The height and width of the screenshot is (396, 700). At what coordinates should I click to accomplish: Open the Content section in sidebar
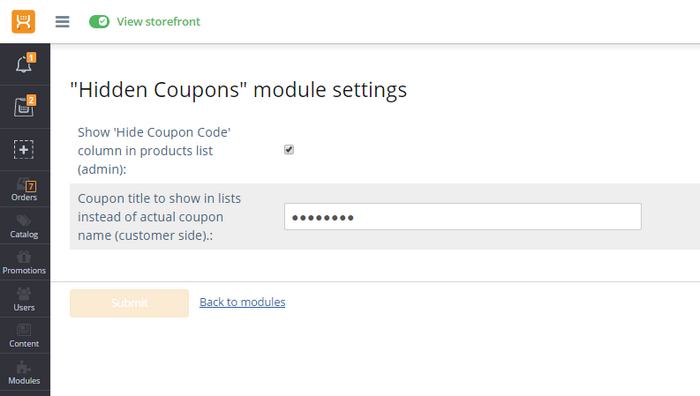coord(25,336)
